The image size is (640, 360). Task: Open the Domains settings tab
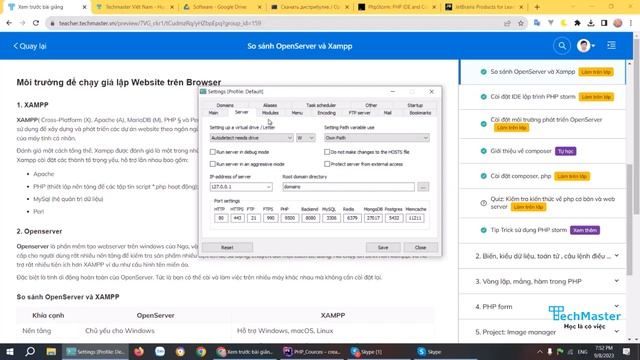225,105
